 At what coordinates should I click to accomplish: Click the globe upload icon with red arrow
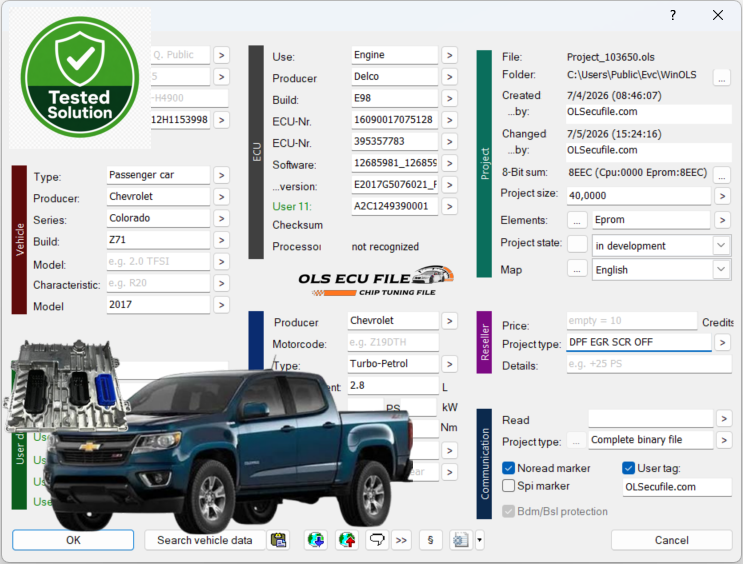[347, 540]
